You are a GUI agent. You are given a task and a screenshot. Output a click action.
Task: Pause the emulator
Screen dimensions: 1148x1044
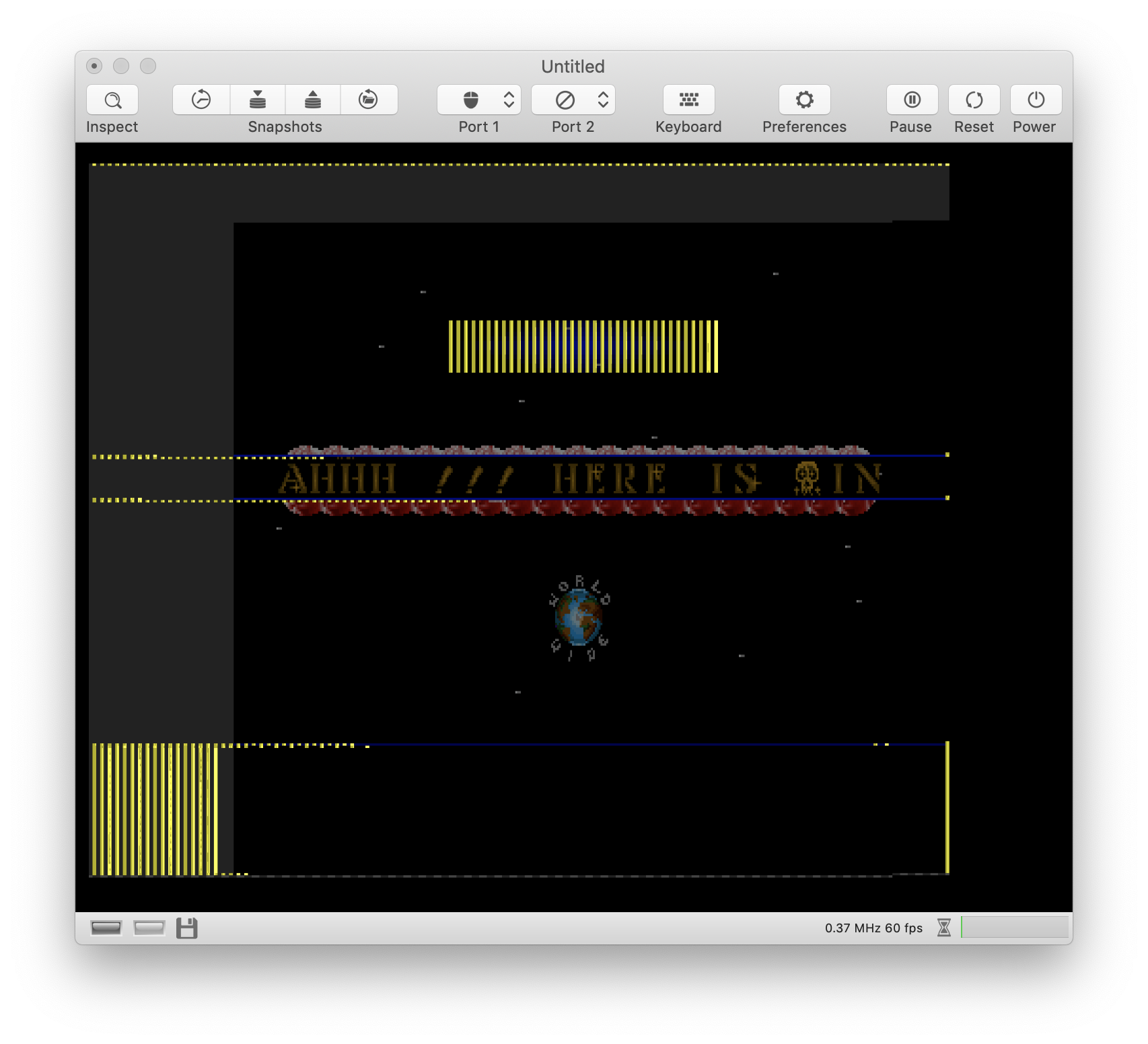912,100
